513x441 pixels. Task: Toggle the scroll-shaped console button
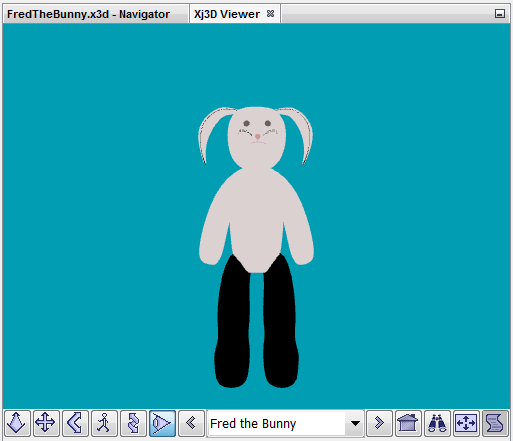pyautogui.click(x=495, y=423)
